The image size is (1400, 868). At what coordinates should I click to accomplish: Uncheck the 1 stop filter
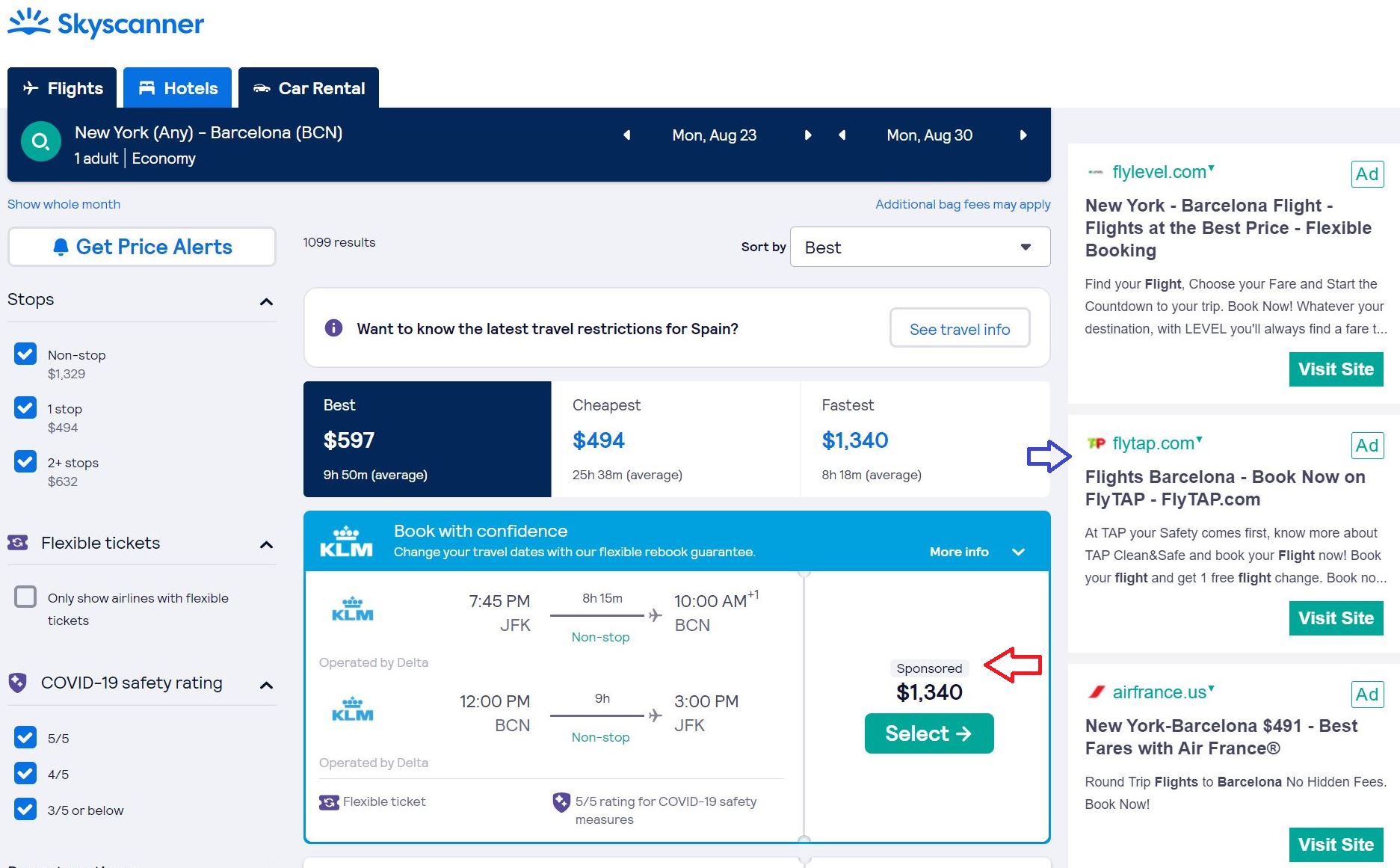[25, 407]
